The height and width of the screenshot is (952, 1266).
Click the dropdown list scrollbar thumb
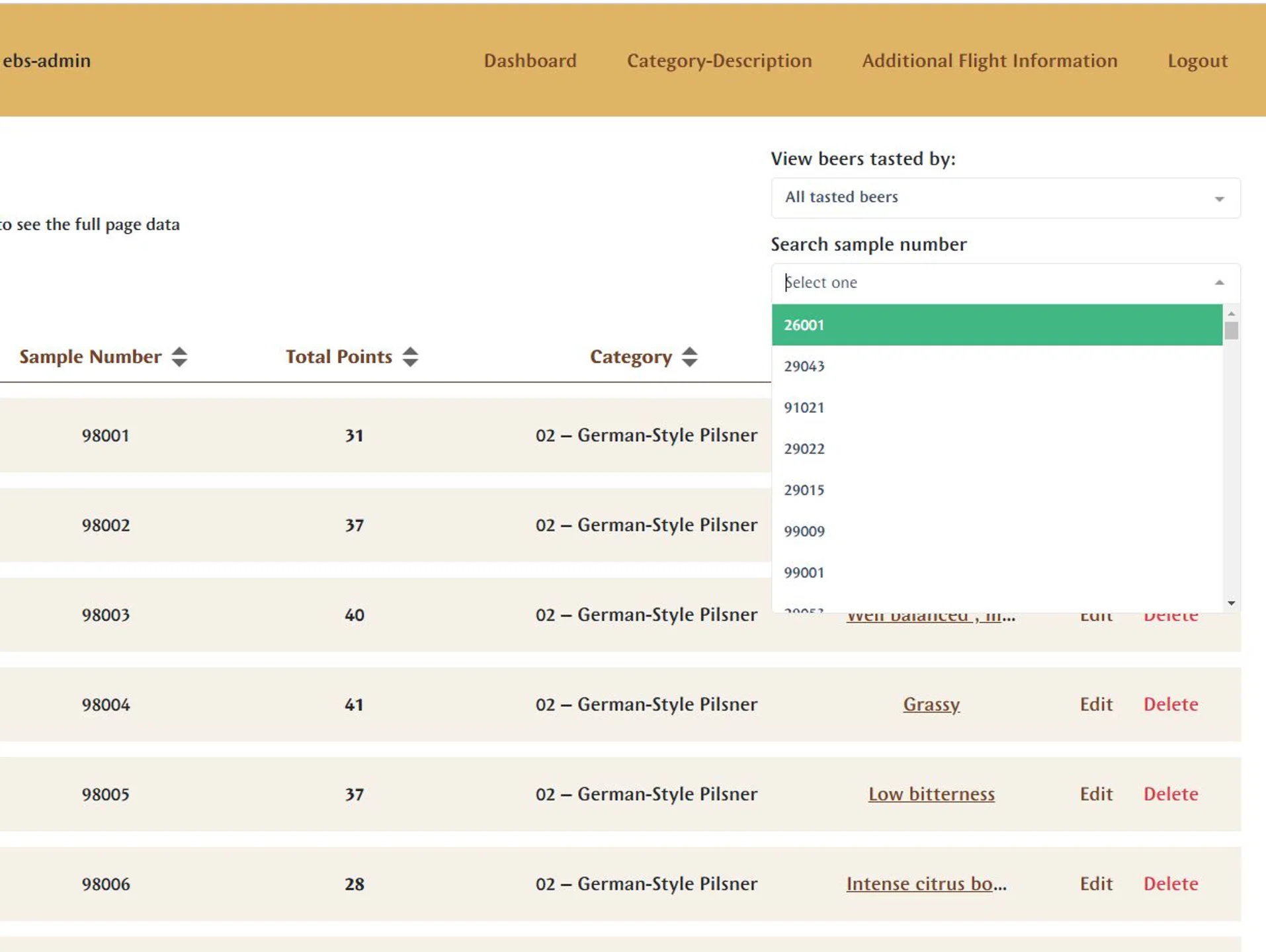[1231, 330]
